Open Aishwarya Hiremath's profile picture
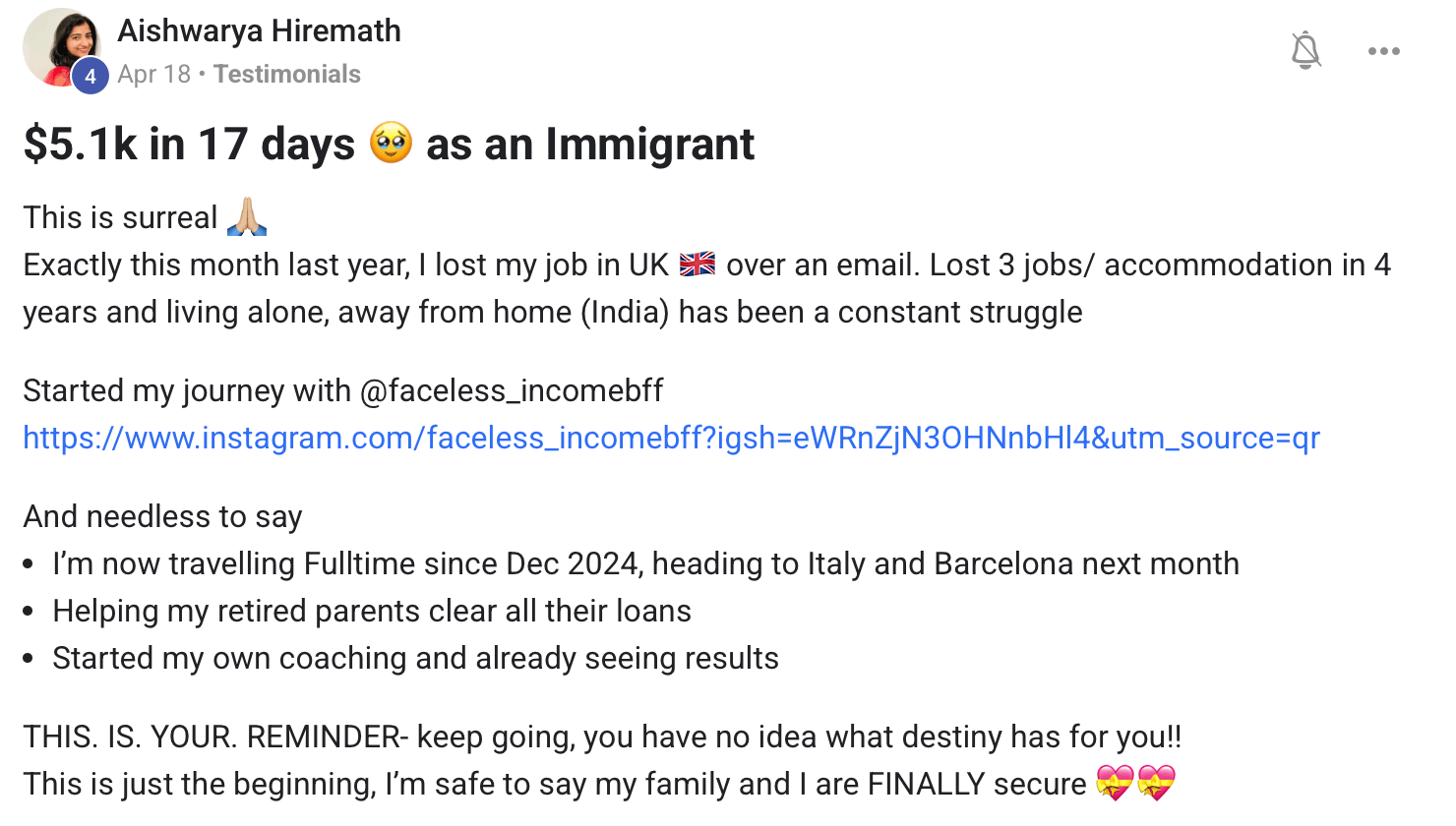Screen dimensions: 1456x826 pyautogui.click(x=62, y=46)
